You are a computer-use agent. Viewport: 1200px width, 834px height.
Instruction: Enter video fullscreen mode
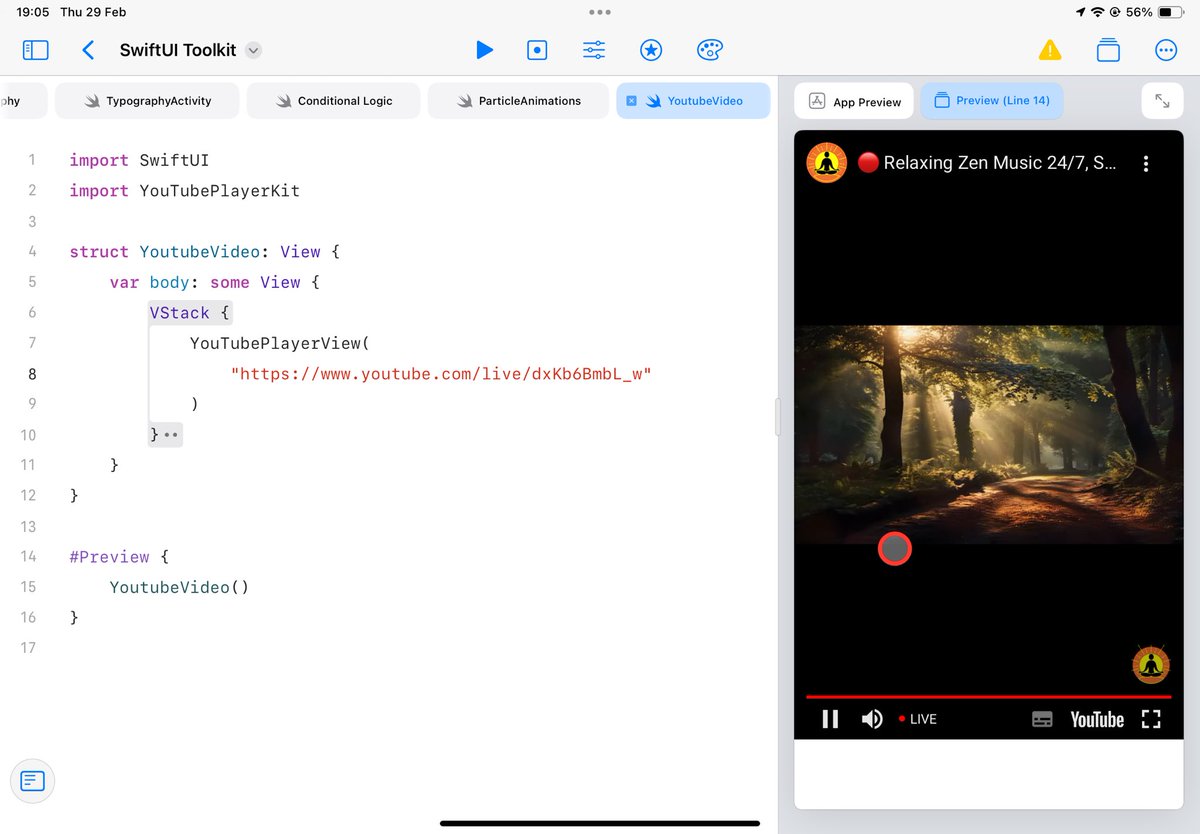(x=1151, y=719)
